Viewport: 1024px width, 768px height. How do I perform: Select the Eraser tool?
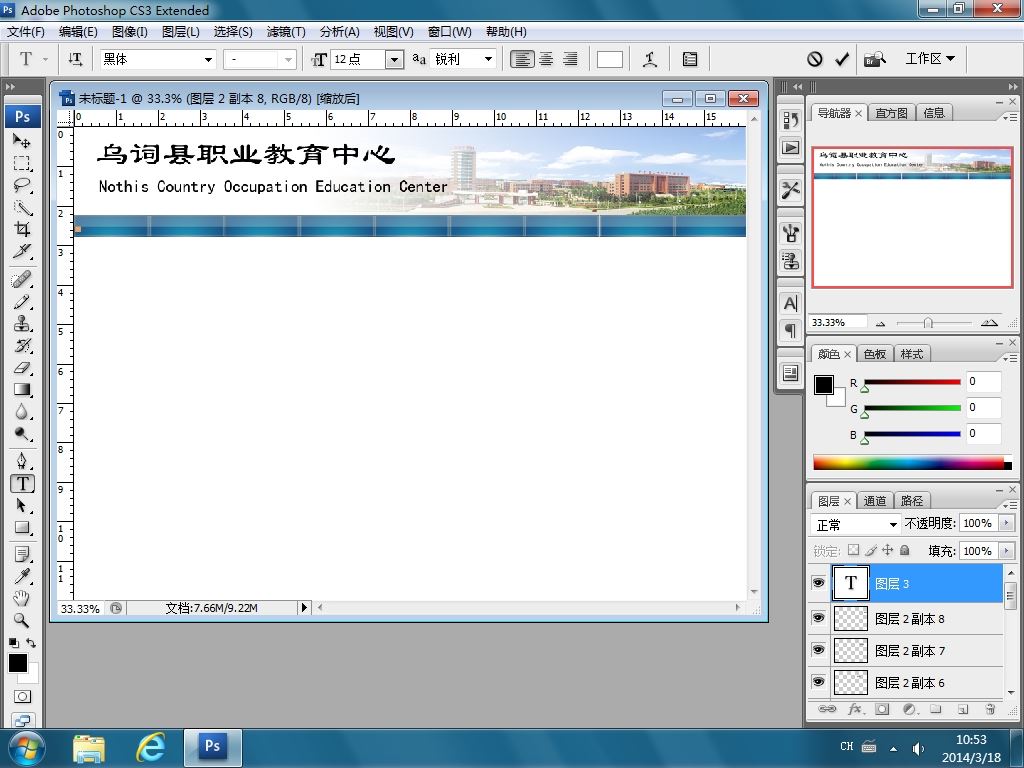(22, 368)
